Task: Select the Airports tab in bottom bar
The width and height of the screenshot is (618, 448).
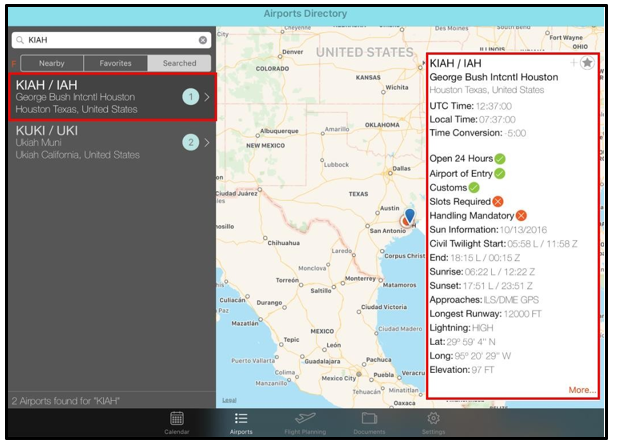Action: [241, 420]
